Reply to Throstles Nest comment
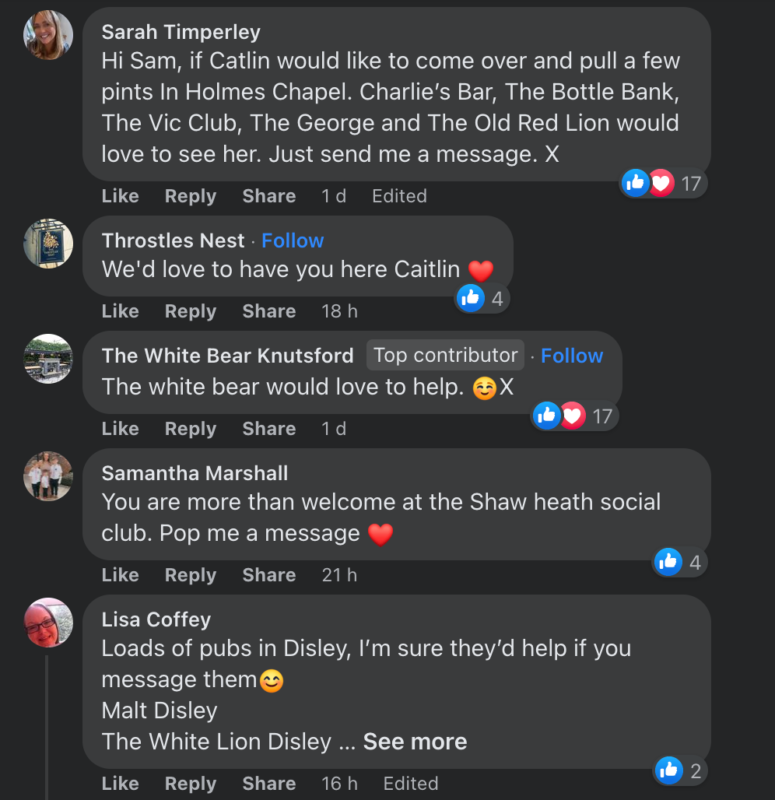This screenshot has height=800, width=775. [x=190, y=311]
